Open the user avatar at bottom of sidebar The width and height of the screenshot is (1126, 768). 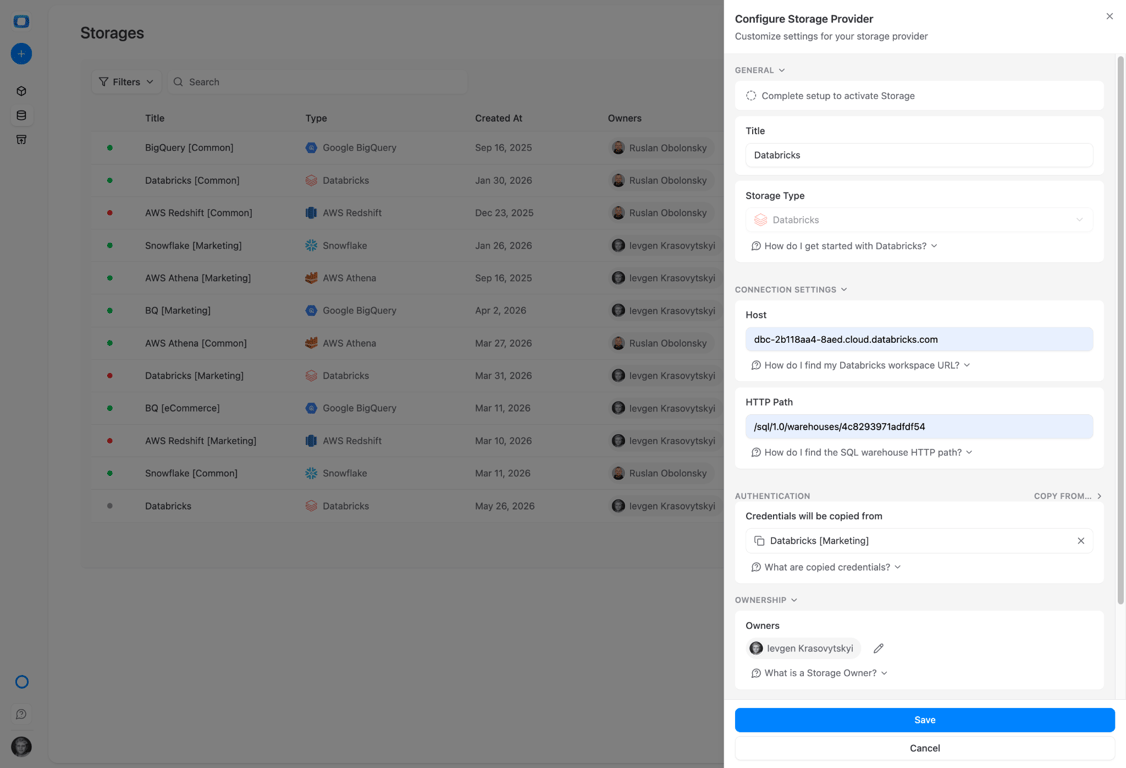tap(22, 746)
